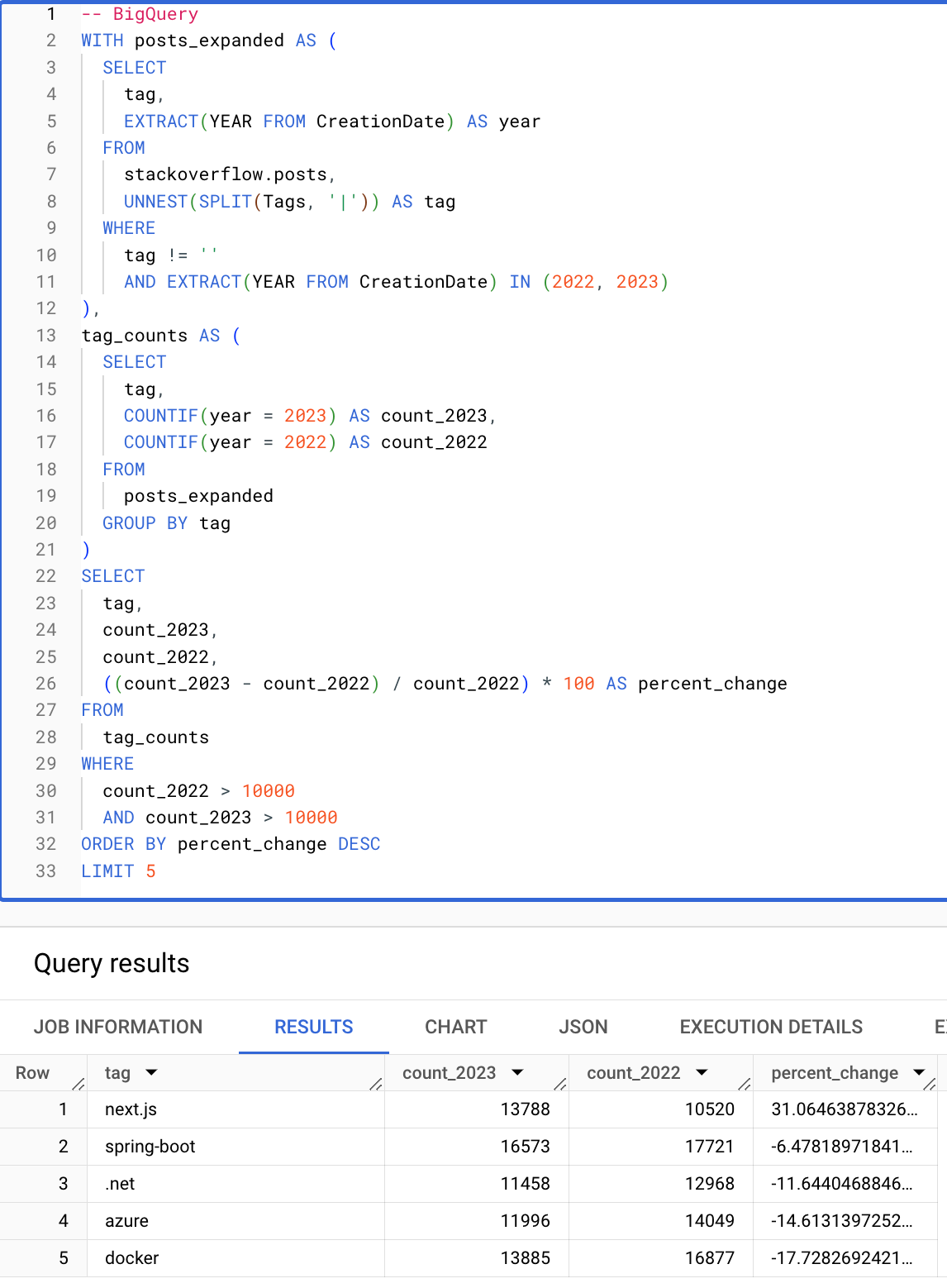Select the next.js cell in row 1
The height and width of the screenshot is (1288, 947).
tap(130, 1109)
